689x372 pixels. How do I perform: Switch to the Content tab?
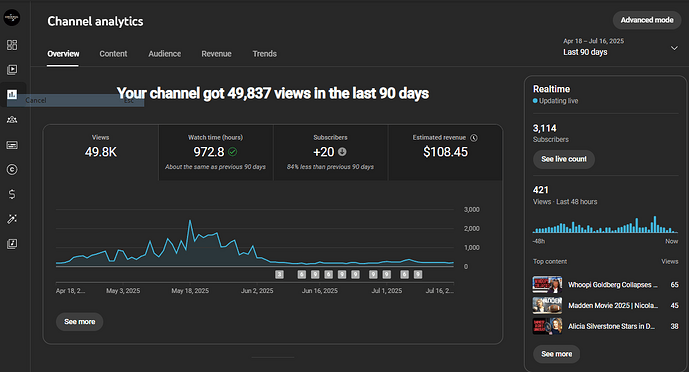pos(113,54)
